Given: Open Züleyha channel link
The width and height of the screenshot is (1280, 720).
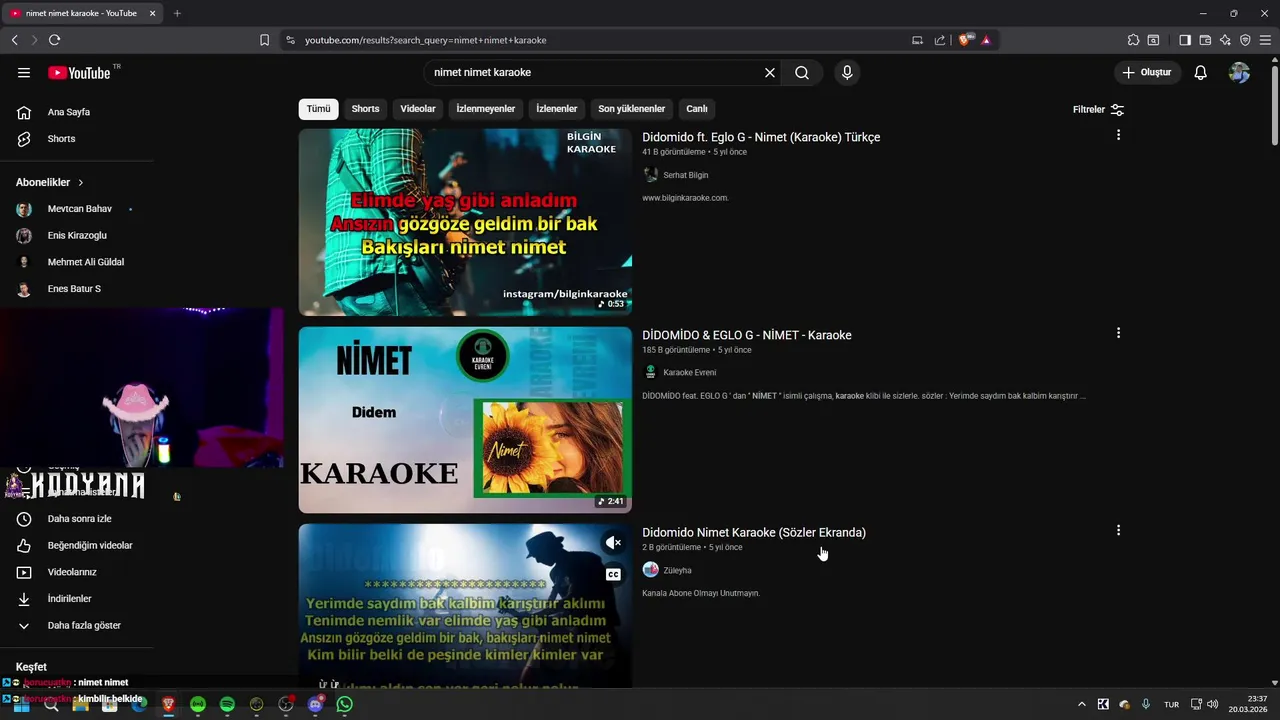Looking at the screenshot, I should click(677, 570).
